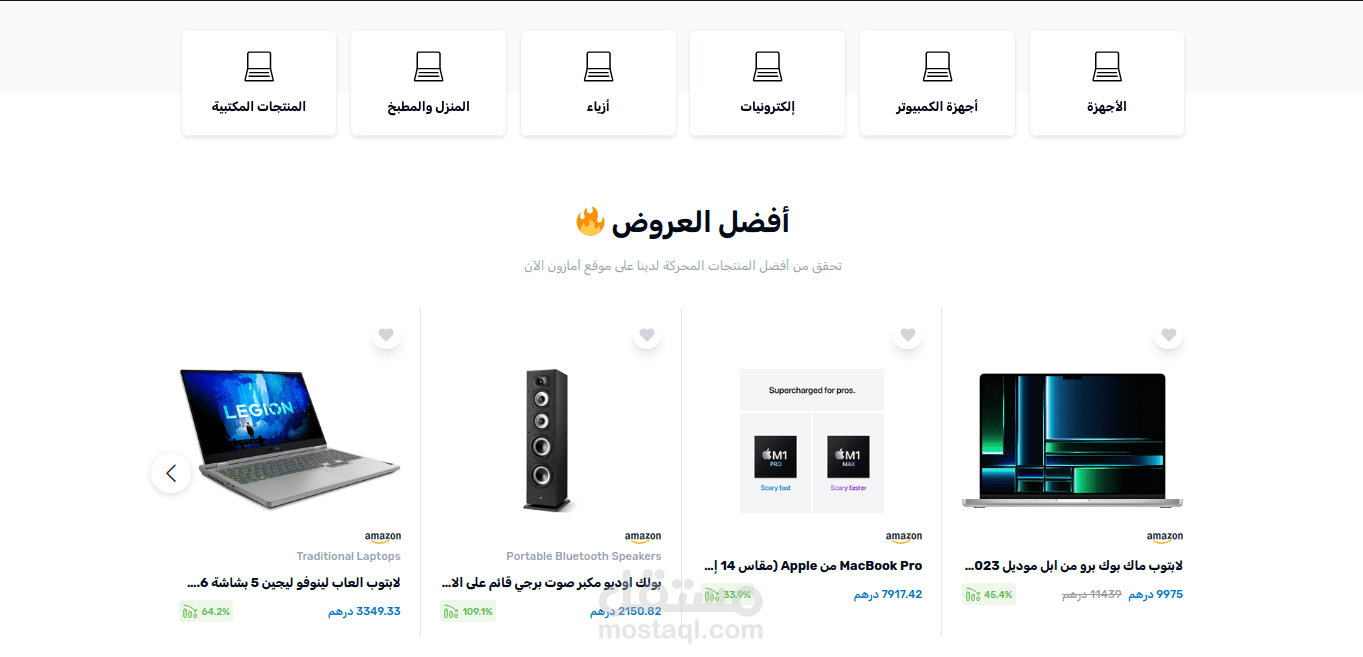The height and width of the screenshot is (657, 1363).
Task: Toggle heart on the Bluetooth speaker card
Action: pyautogui.click(x=647, y=335)
